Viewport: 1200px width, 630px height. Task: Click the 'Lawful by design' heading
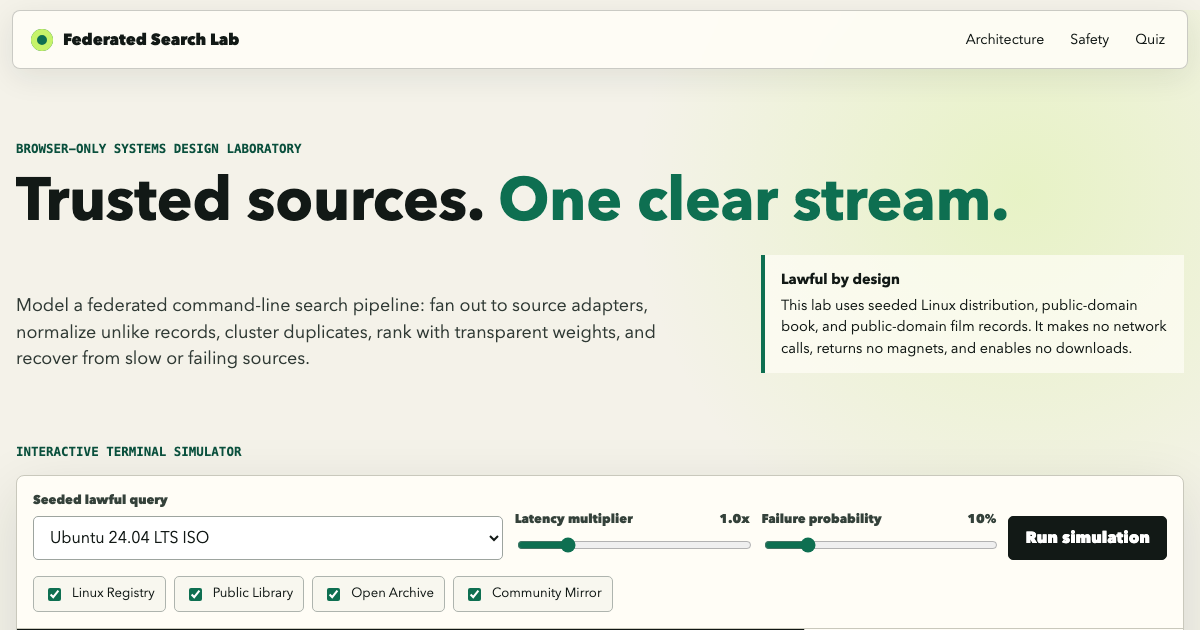point(840,279)
